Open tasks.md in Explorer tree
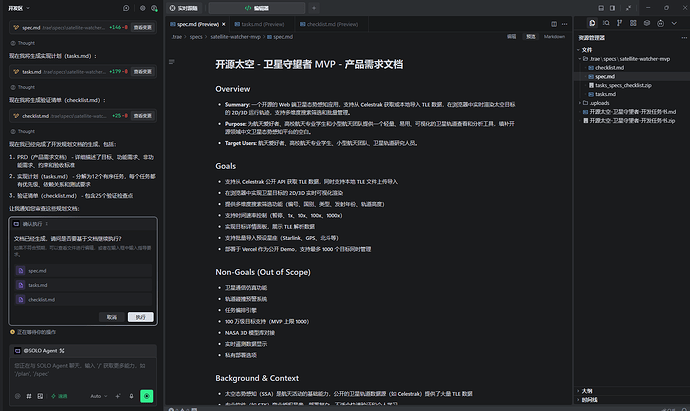 pos(606,94)
